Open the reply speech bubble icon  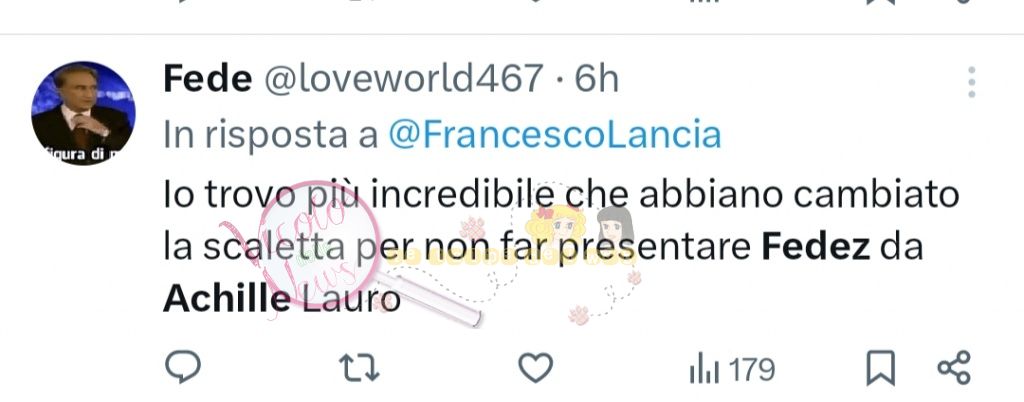pos(182,367)
